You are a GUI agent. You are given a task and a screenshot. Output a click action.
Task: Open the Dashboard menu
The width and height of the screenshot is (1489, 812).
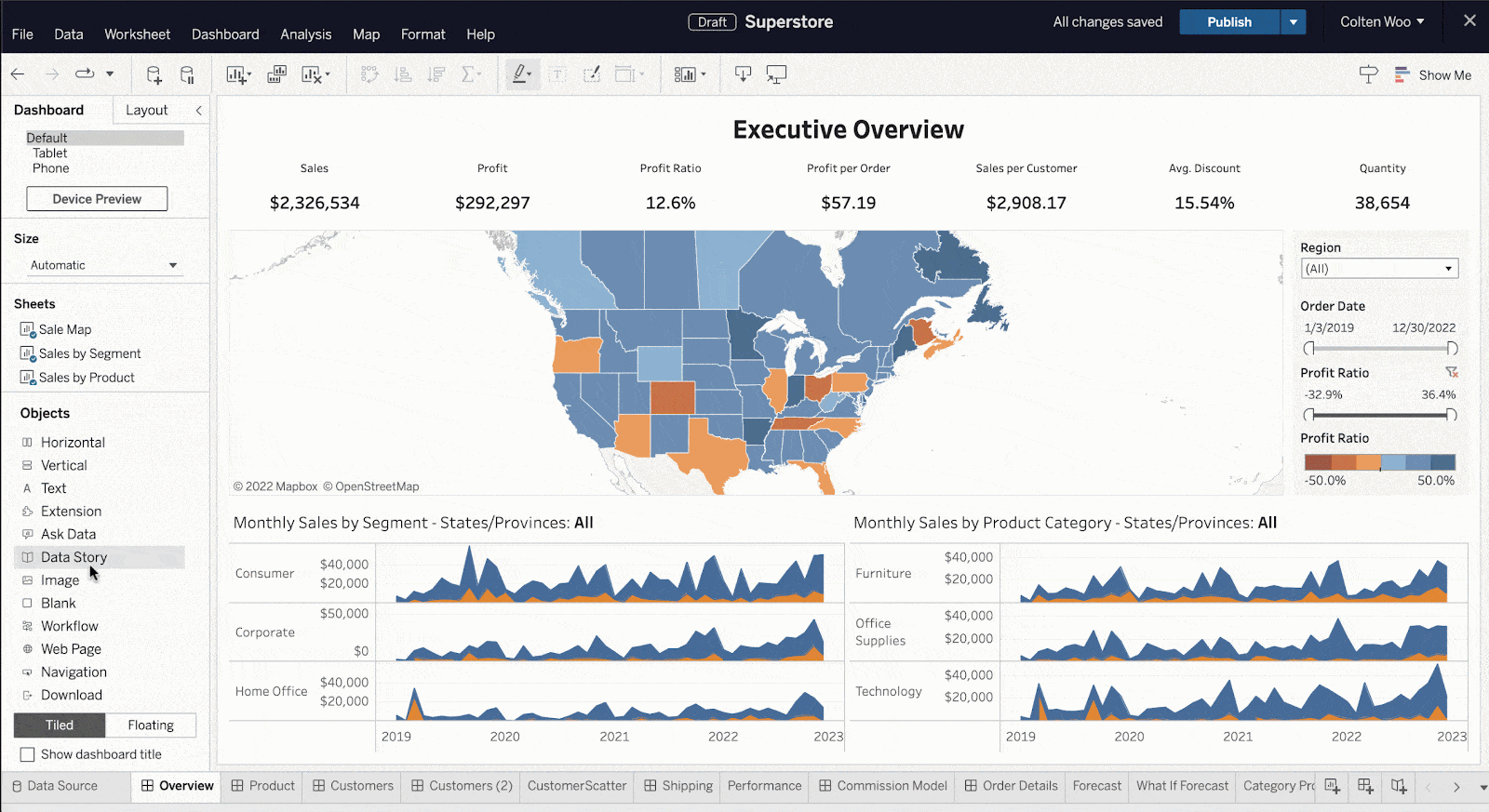[225, 34]
